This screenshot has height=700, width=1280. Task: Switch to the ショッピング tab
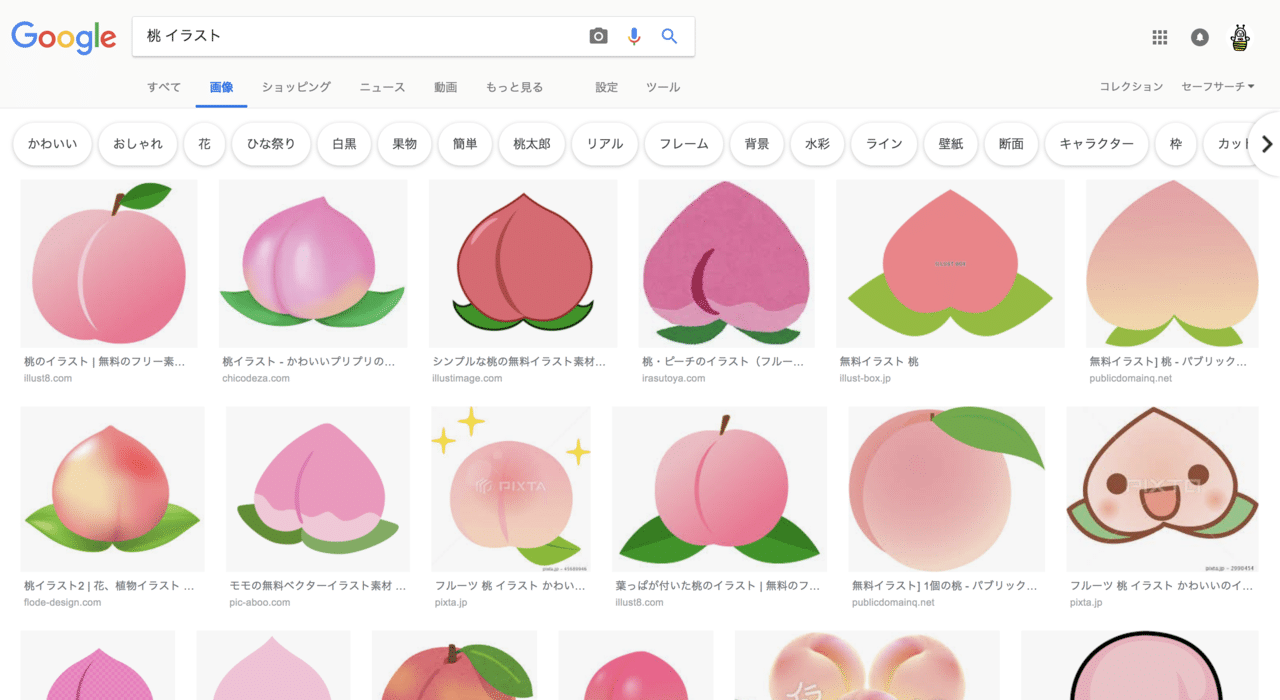[x=296, y=87]
